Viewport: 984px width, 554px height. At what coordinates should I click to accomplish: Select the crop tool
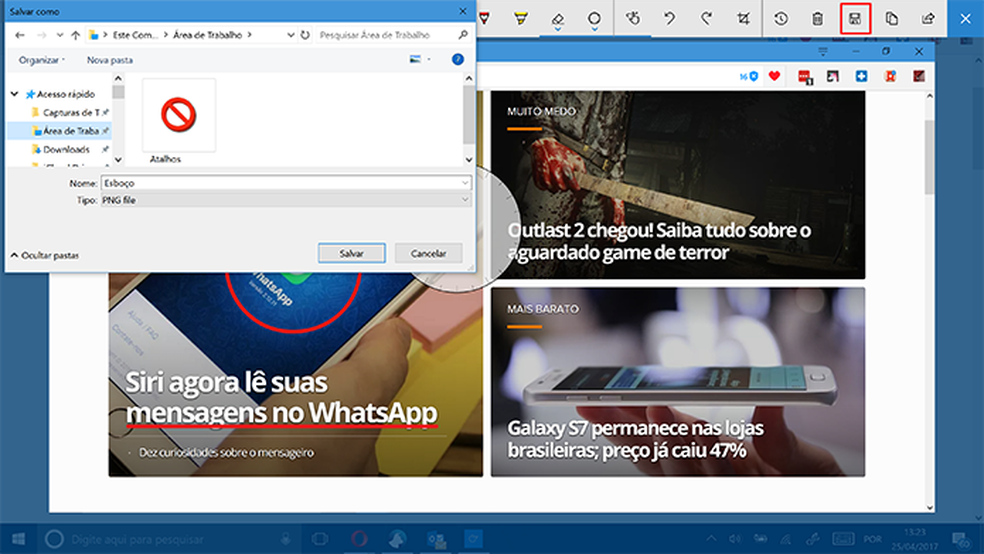[744, 19]
